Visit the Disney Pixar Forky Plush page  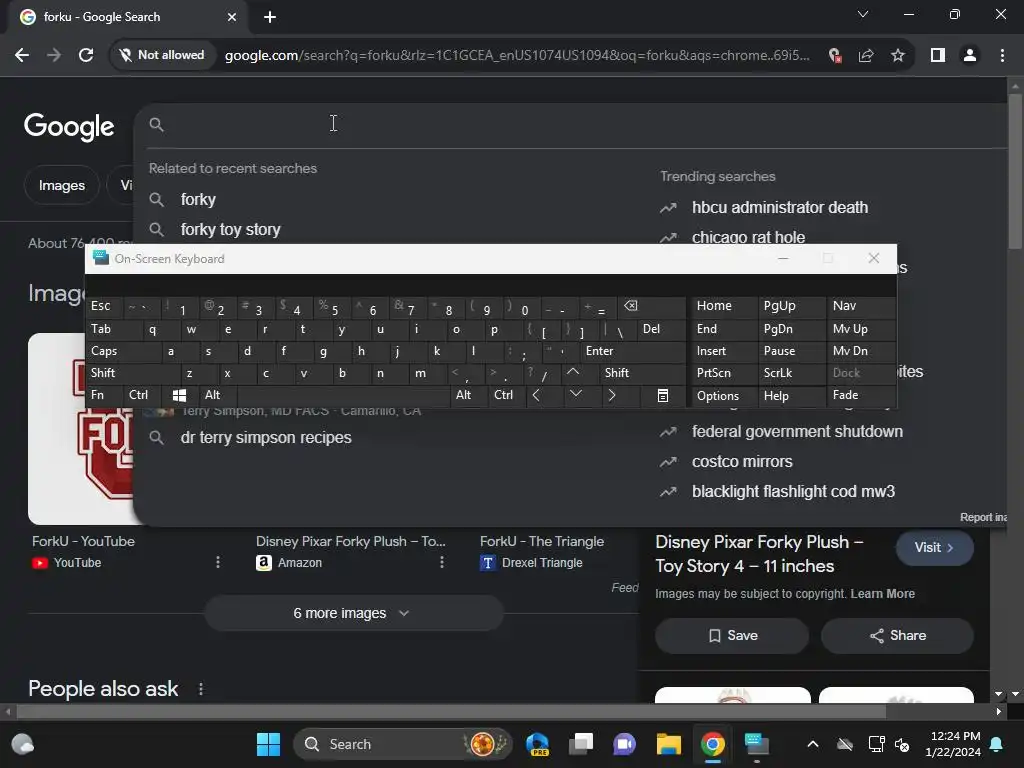click(934, 548)
